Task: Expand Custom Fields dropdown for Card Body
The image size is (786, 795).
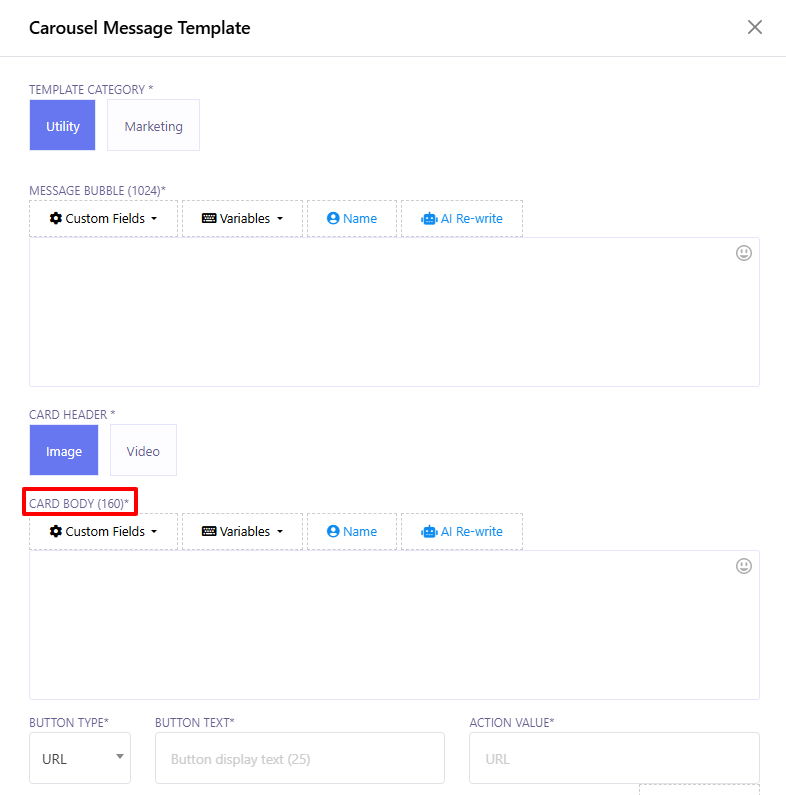Action: [x=104, y=532]
